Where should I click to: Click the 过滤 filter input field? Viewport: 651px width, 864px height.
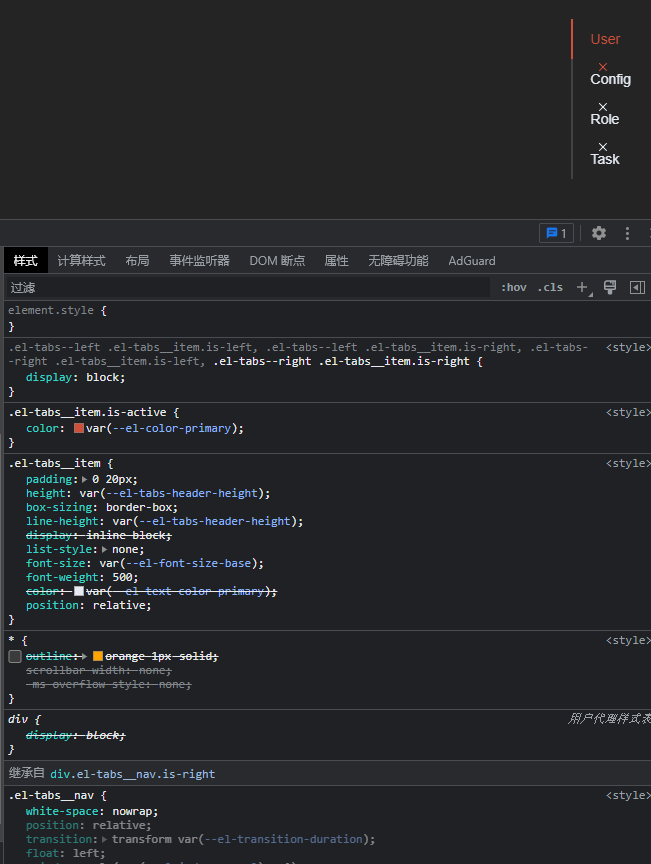[x=100, y=287]
